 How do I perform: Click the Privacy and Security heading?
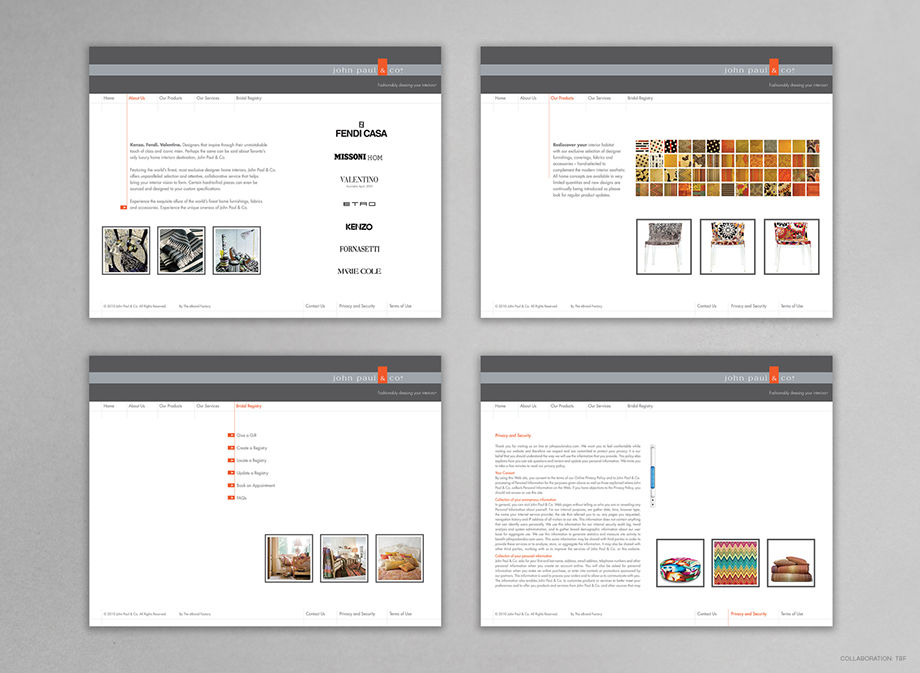(x=513, y=435)
